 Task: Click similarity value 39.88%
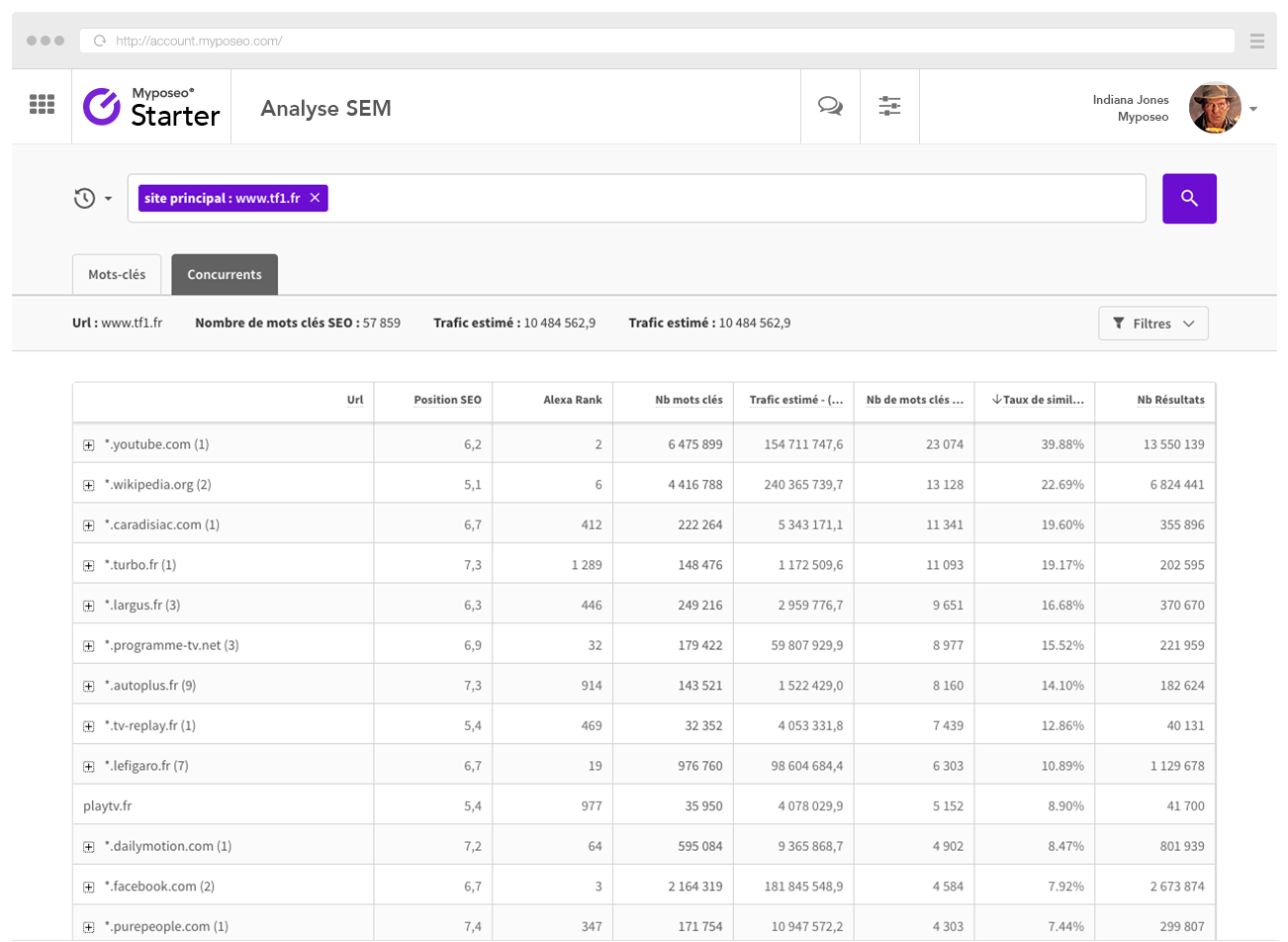coord(1062,444)
